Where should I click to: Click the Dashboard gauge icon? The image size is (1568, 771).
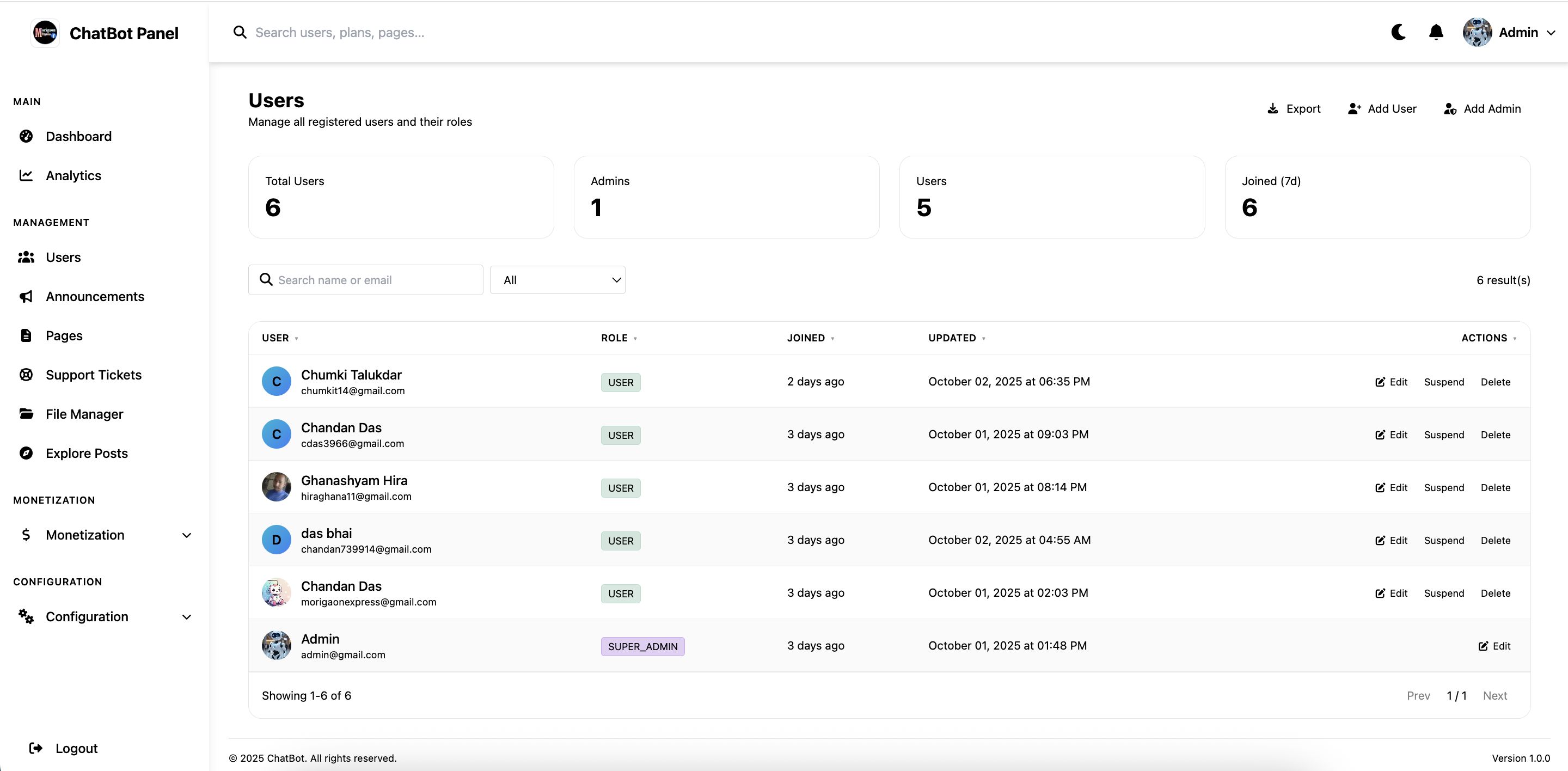pos(26,136)
